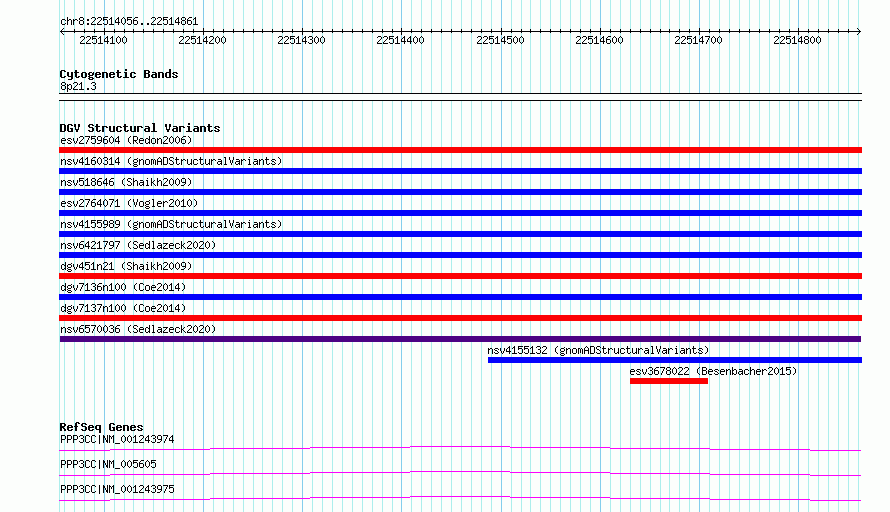Click the 22514300 ruler tick label
The height and width of the screenshot is (512, 890).
click(301, 40)
